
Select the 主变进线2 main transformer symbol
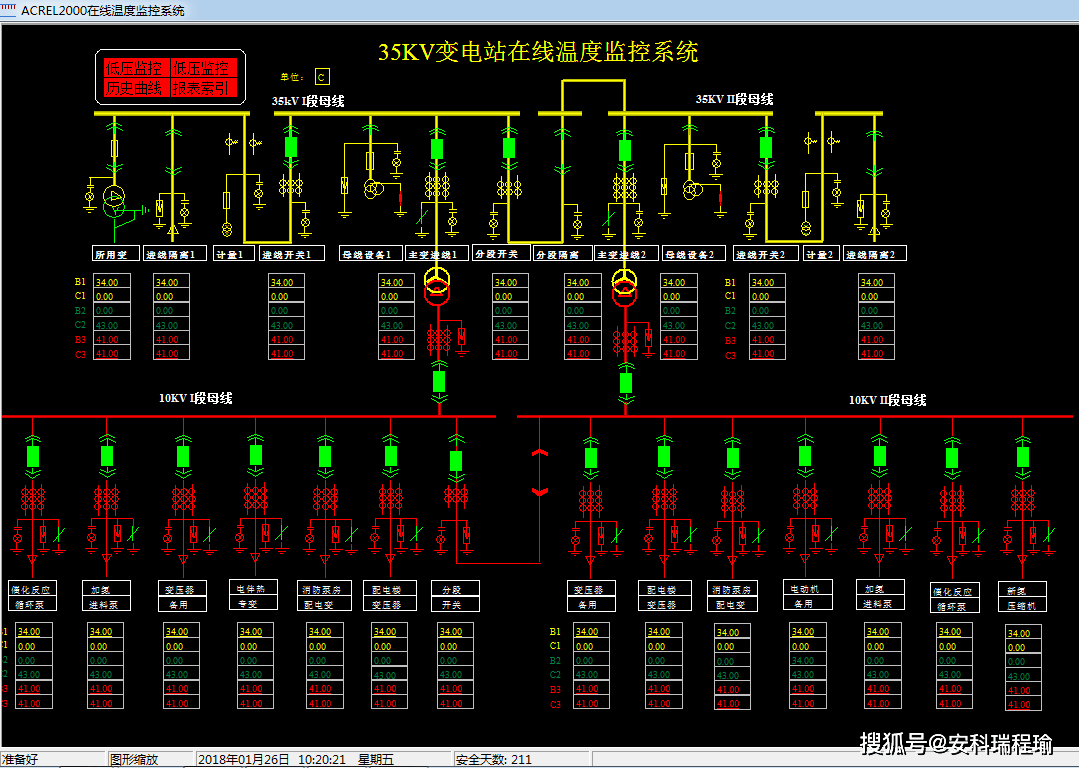(625, 285)
